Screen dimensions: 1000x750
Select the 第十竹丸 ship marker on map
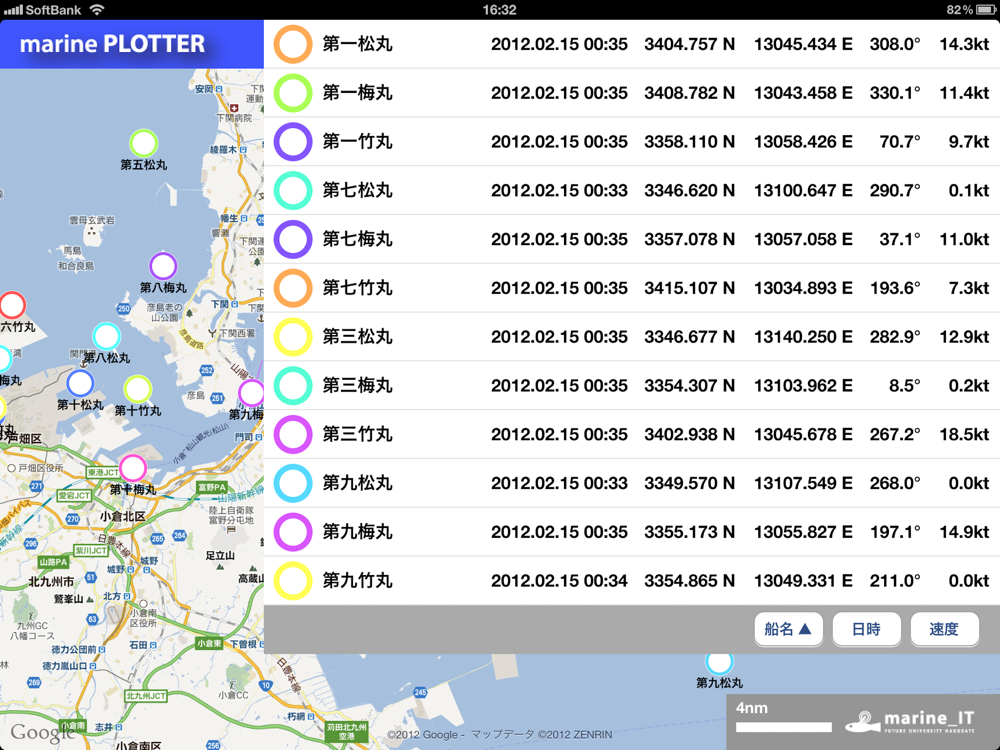[x=137, y=390]
